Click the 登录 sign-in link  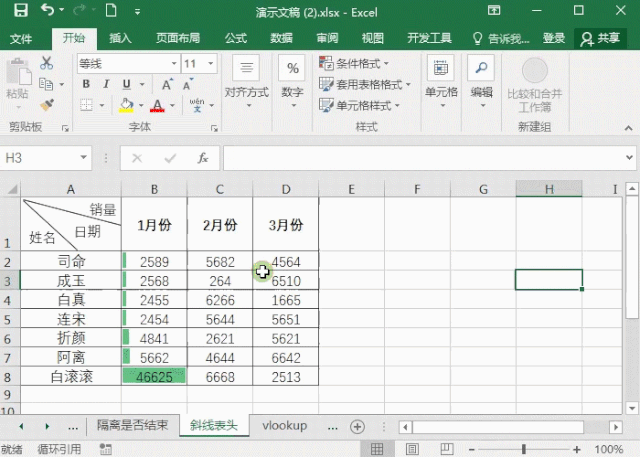tap(553, 39)
